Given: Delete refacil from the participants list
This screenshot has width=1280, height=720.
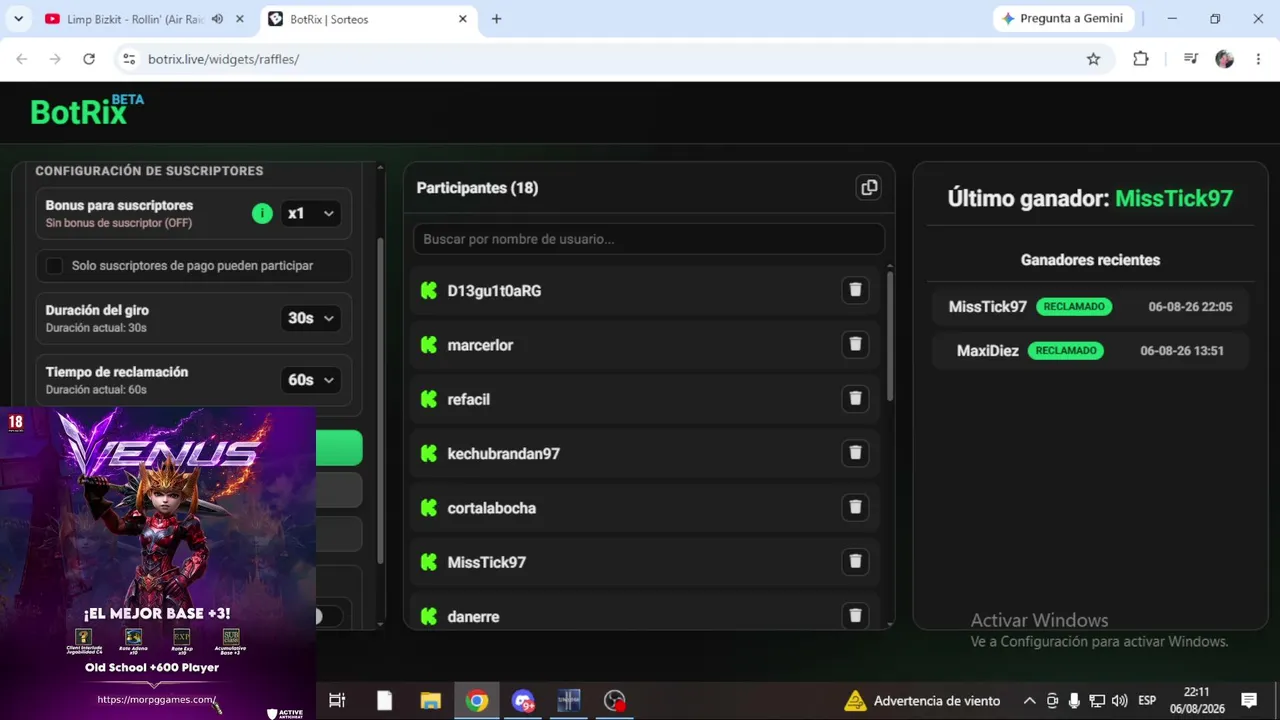Looking at the screenshot, I should tap(855, 398).
